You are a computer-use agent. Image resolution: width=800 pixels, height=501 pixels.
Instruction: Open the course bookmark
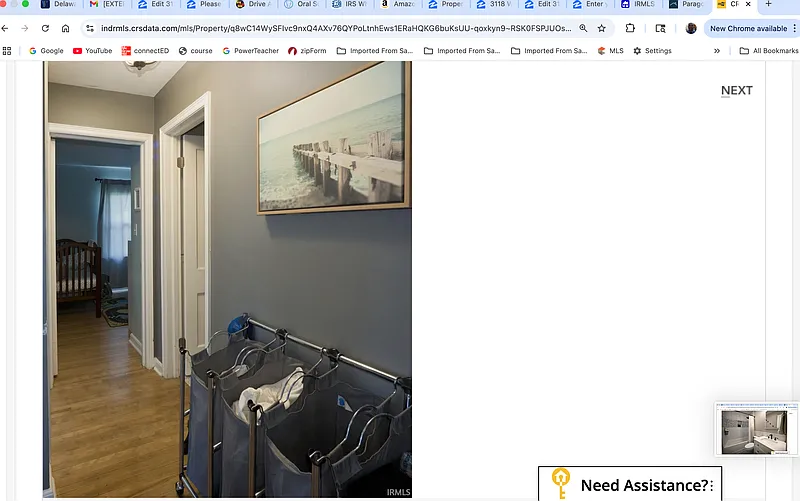click(x=195, y=51)
